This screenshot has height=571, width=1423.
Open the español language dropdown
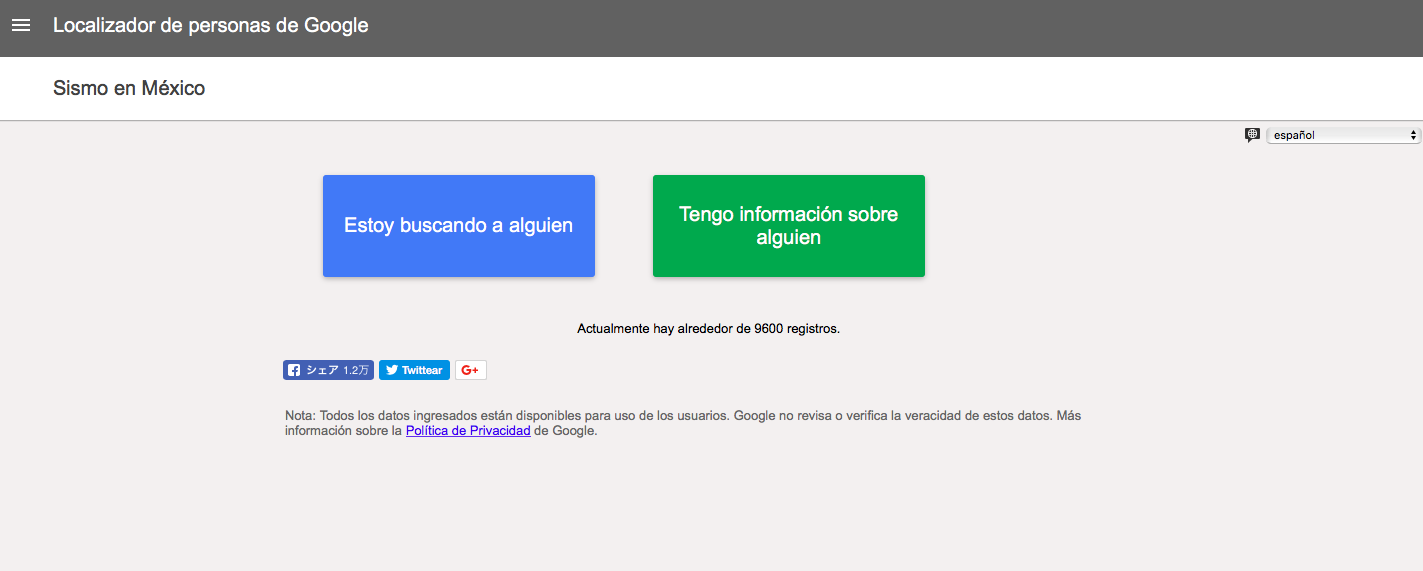click(x=1343, y=135)
